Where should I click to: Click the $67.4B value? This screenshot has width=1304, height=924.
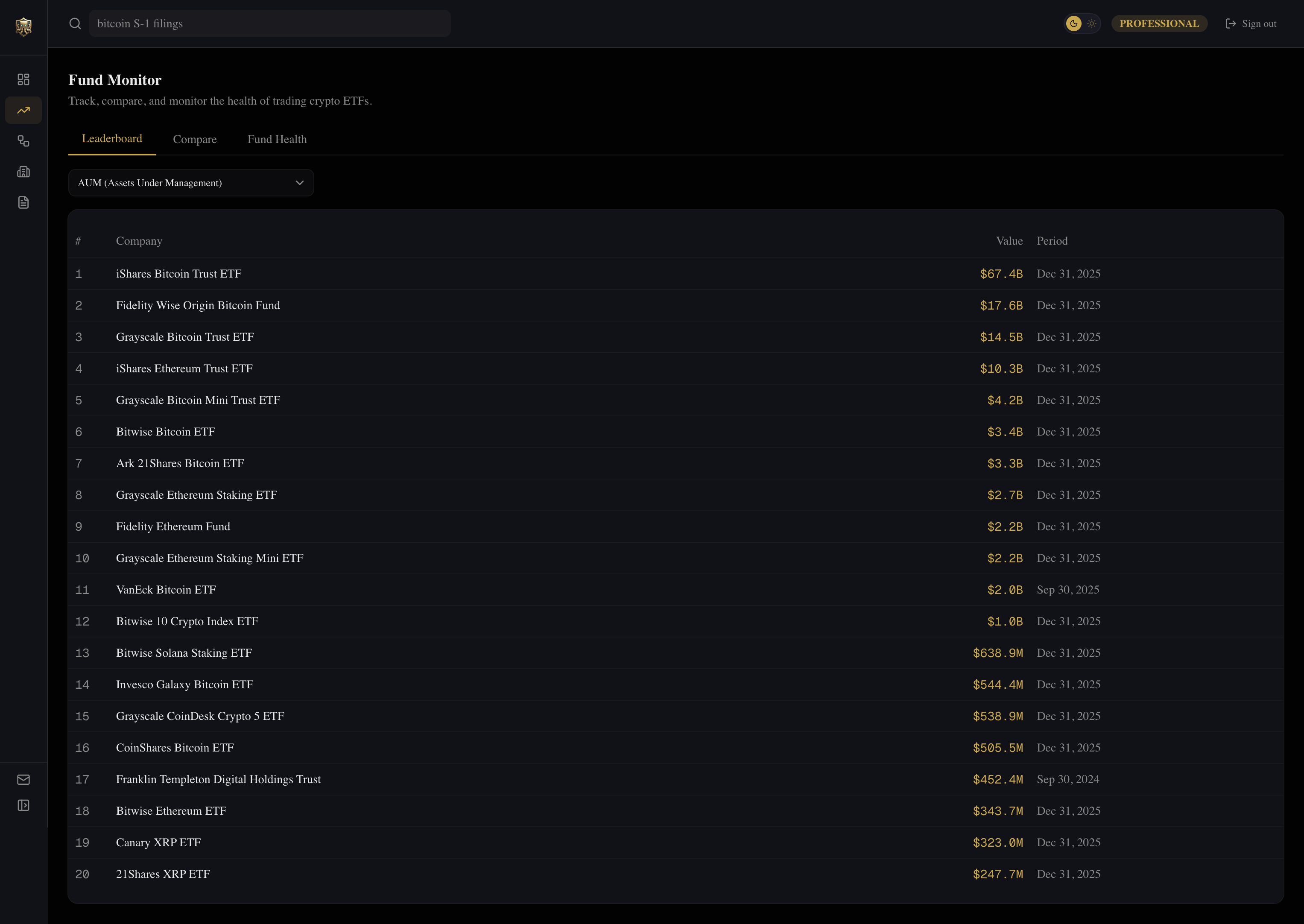click(1001, 274)
